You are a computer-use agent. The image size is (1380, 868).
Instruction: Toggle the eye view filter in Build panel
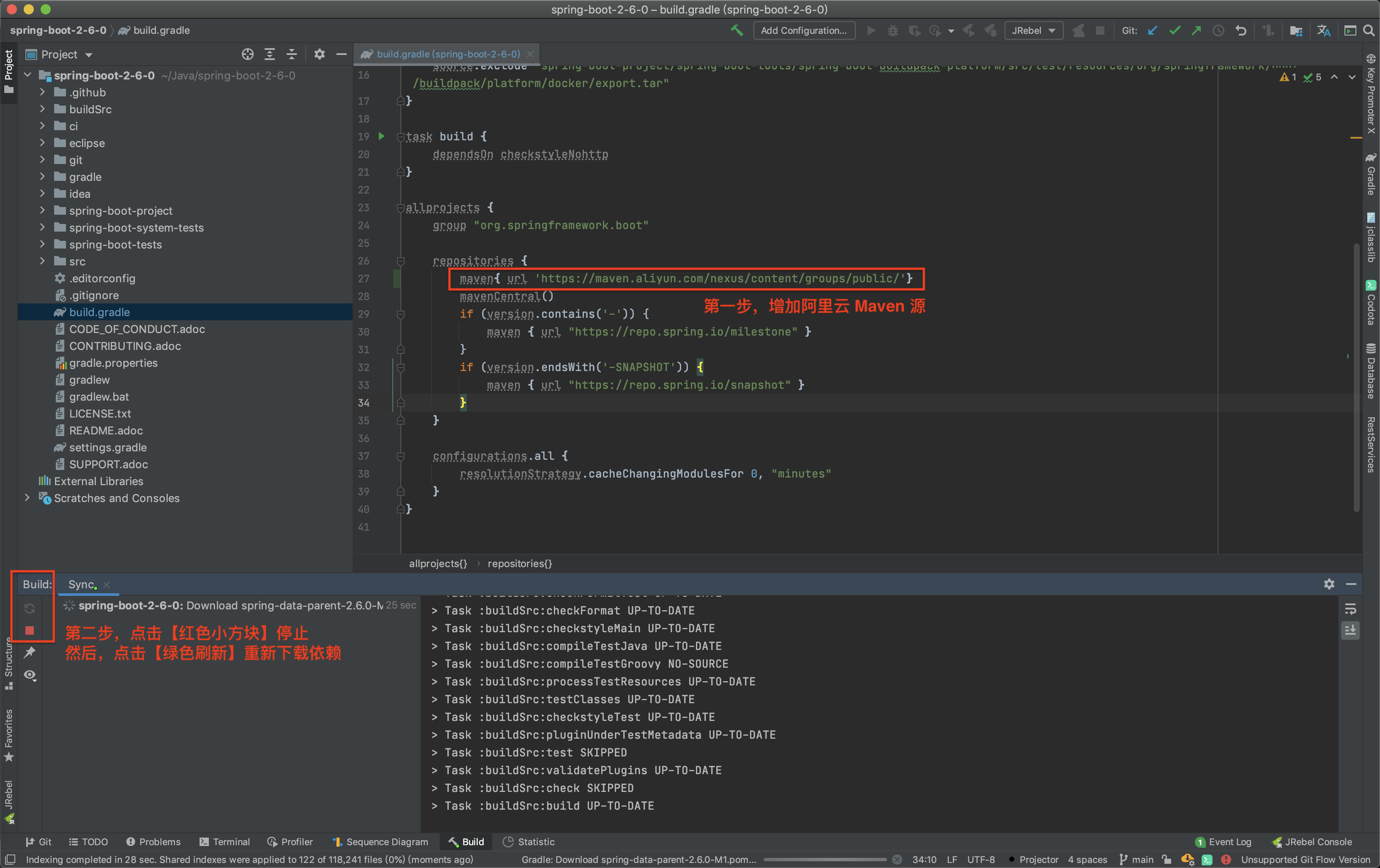click(30, 675)
